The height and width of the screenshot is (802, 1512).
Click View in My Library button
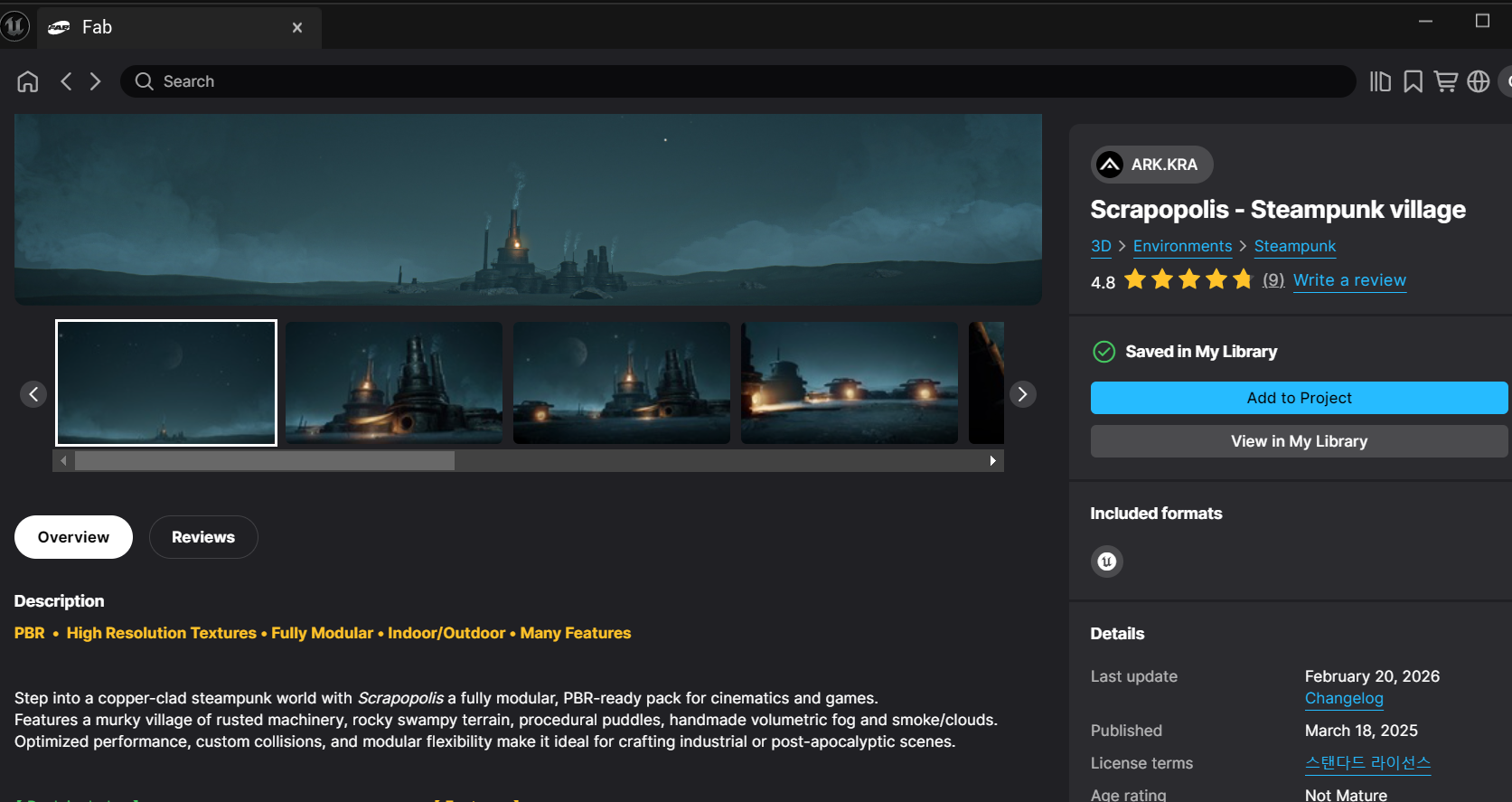[x=1299, y=441]
